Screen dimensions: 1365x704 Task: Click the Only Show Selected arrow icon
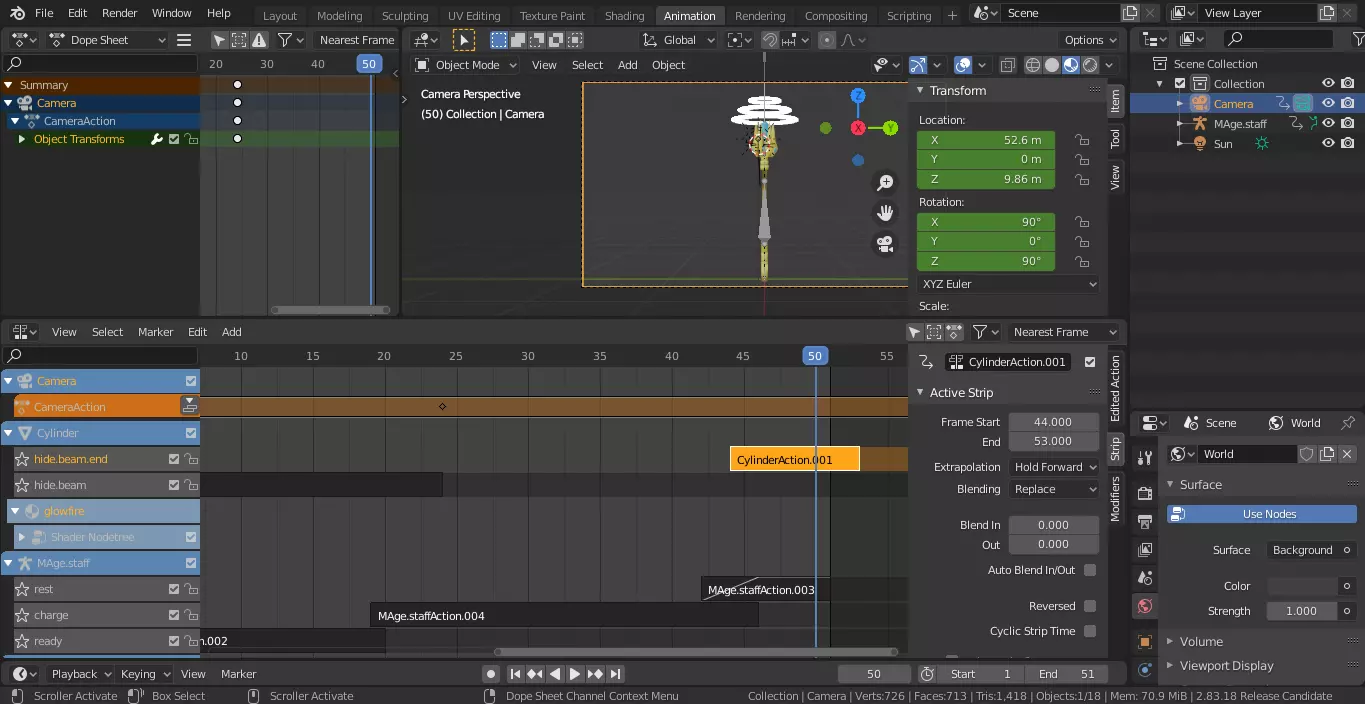coord(219,40)
